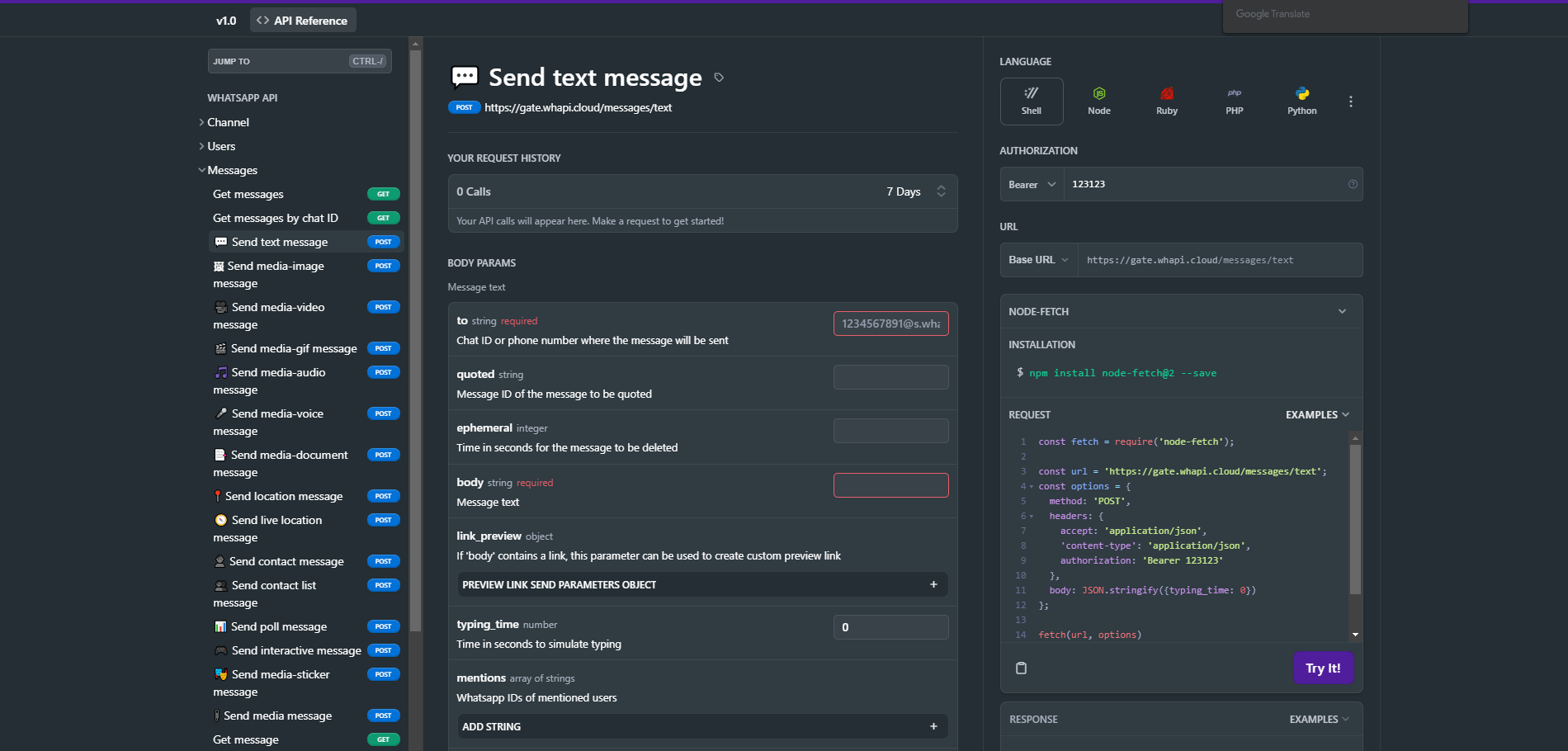The image size is (1568, 751).
Task: Click the Google Translate popup
Action: coord(1345,17)
